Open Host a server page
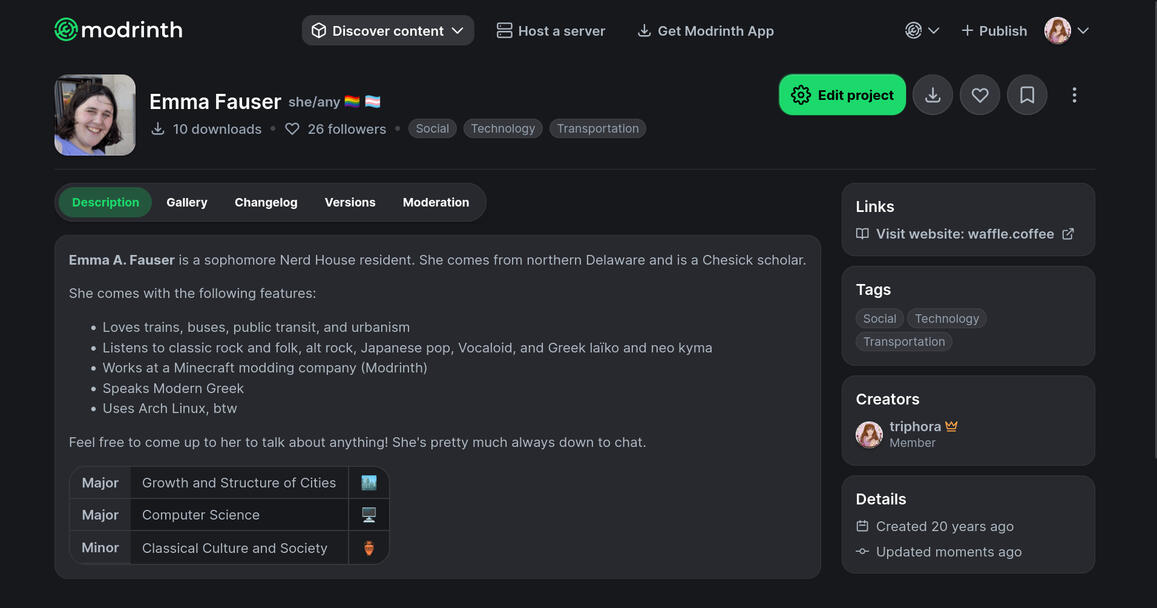The height and width of the screenshot is (608, 1157). click(x=550, y=30)
